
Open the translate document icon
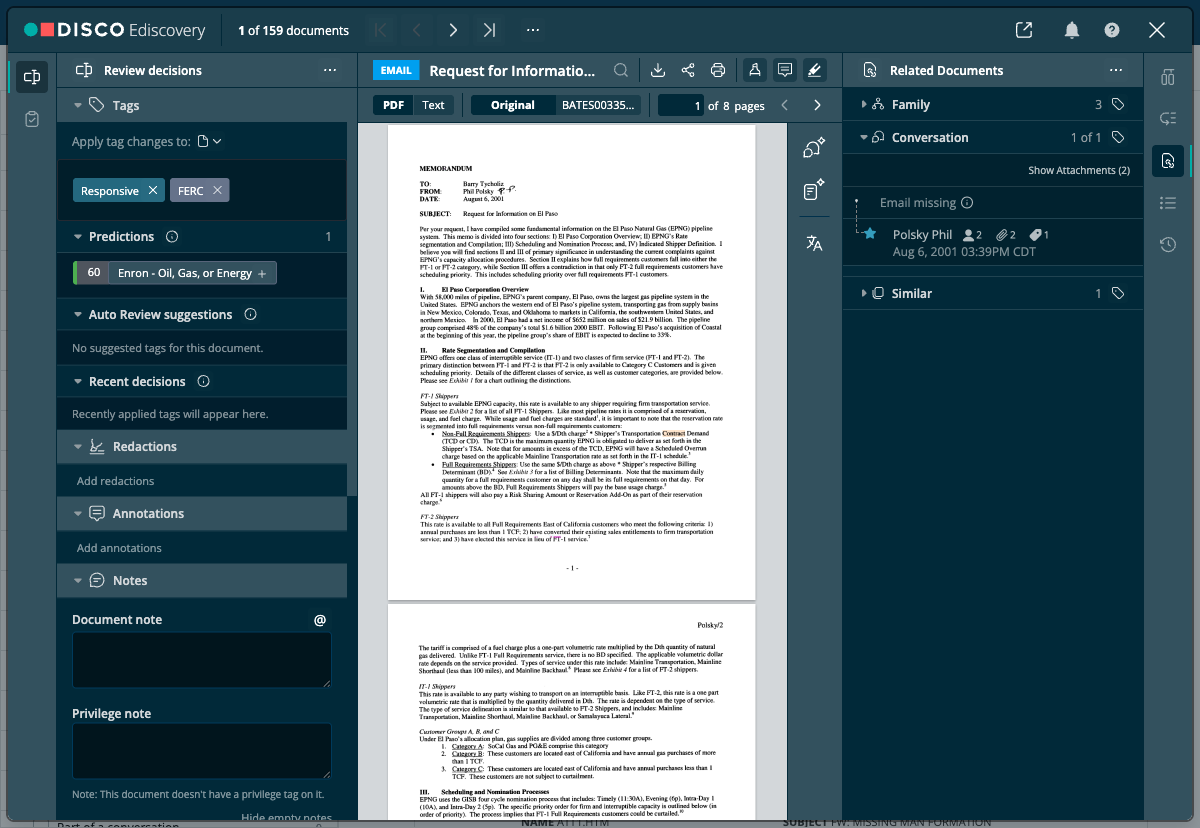tap(814, 242)
